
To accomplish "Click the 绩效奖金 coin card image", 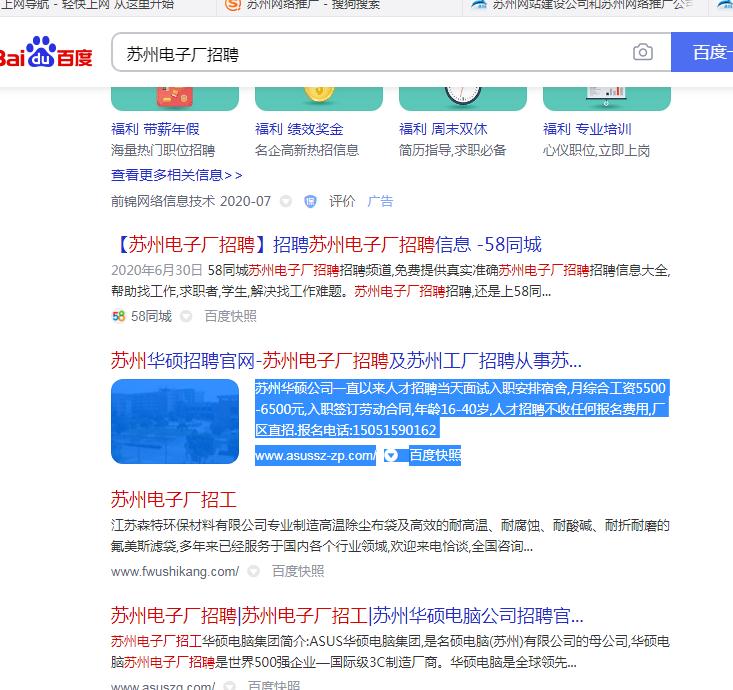I will click(x=319, y=99).
